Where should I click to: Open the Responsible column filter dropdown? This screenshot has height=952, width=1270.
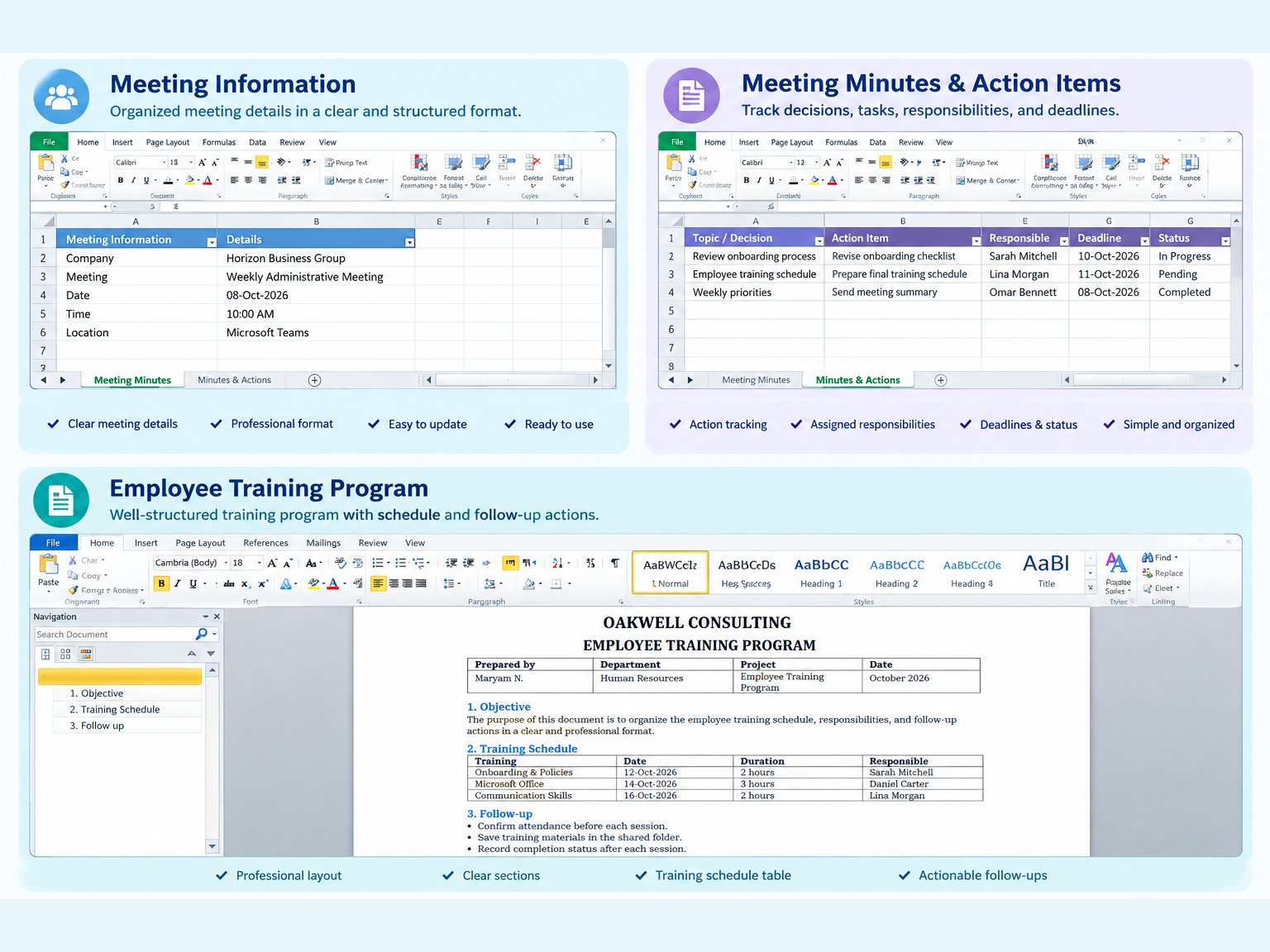click(1062, 240)
